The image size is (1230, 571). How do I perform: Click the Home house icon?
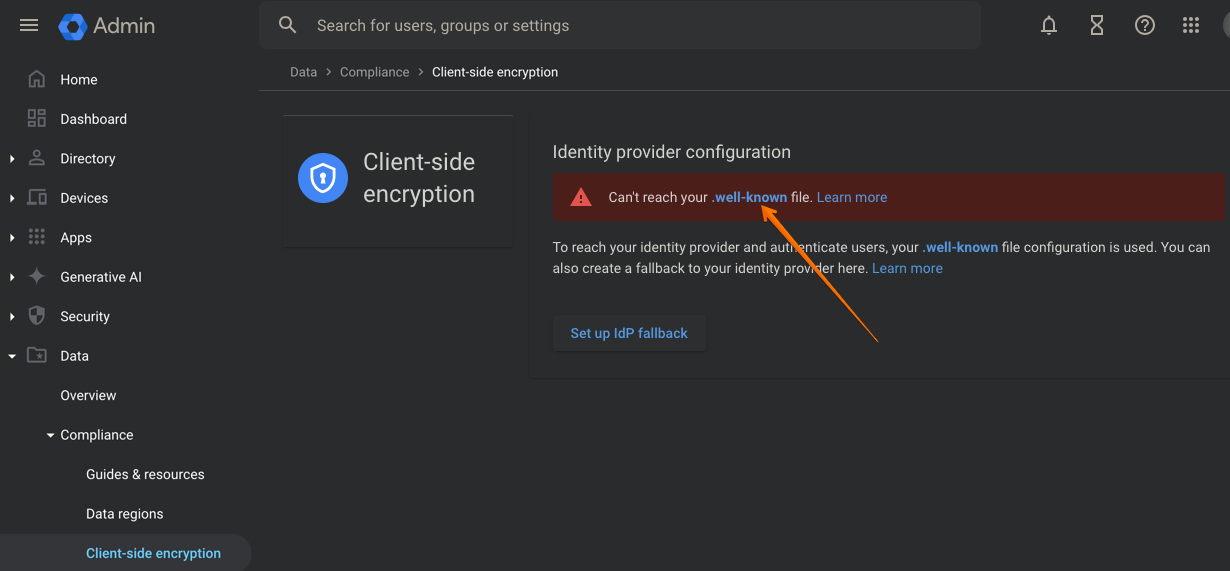[37, 79]
